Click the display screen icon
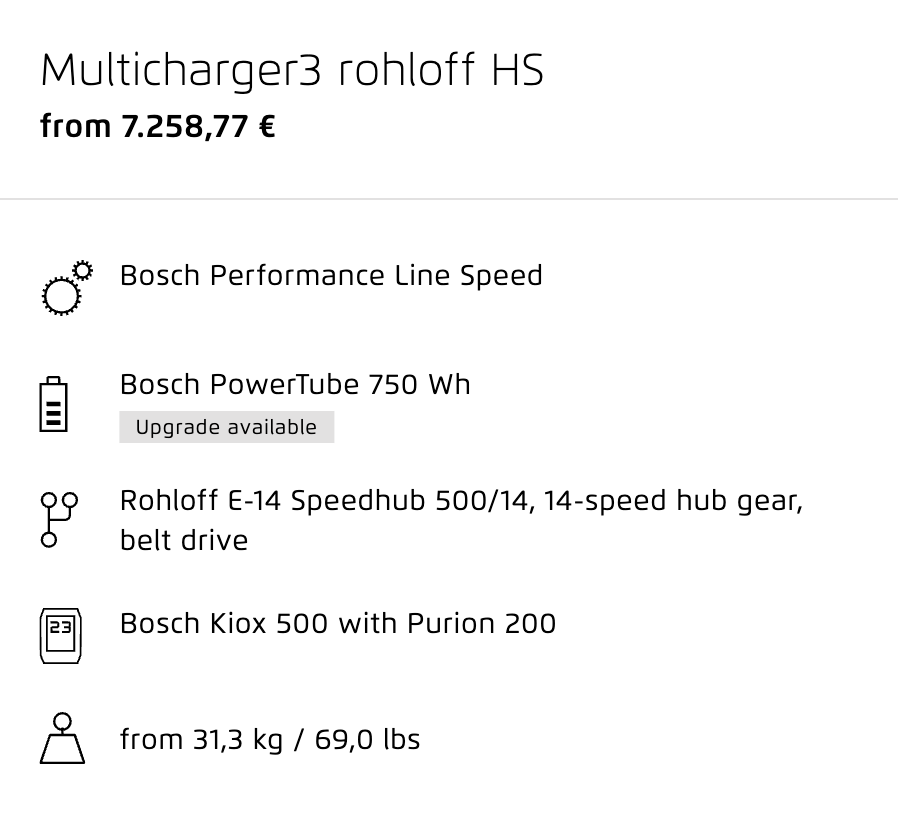898x828 pixels. tap(60, 636)
